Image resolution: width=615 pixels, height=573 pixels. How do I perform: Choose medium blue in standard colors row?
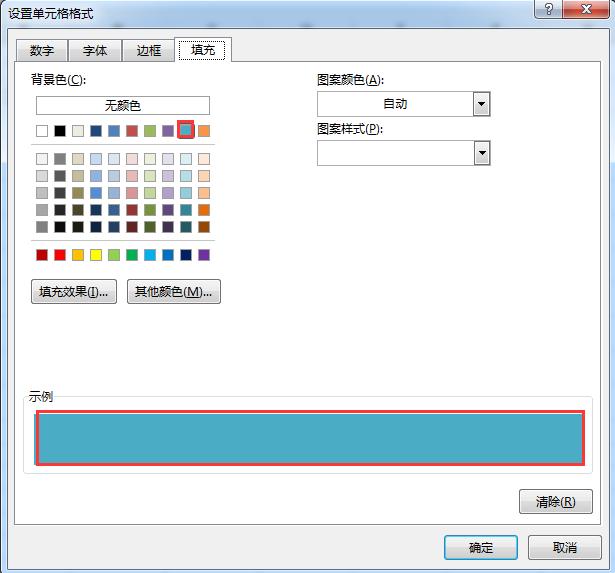pos(168,255)
